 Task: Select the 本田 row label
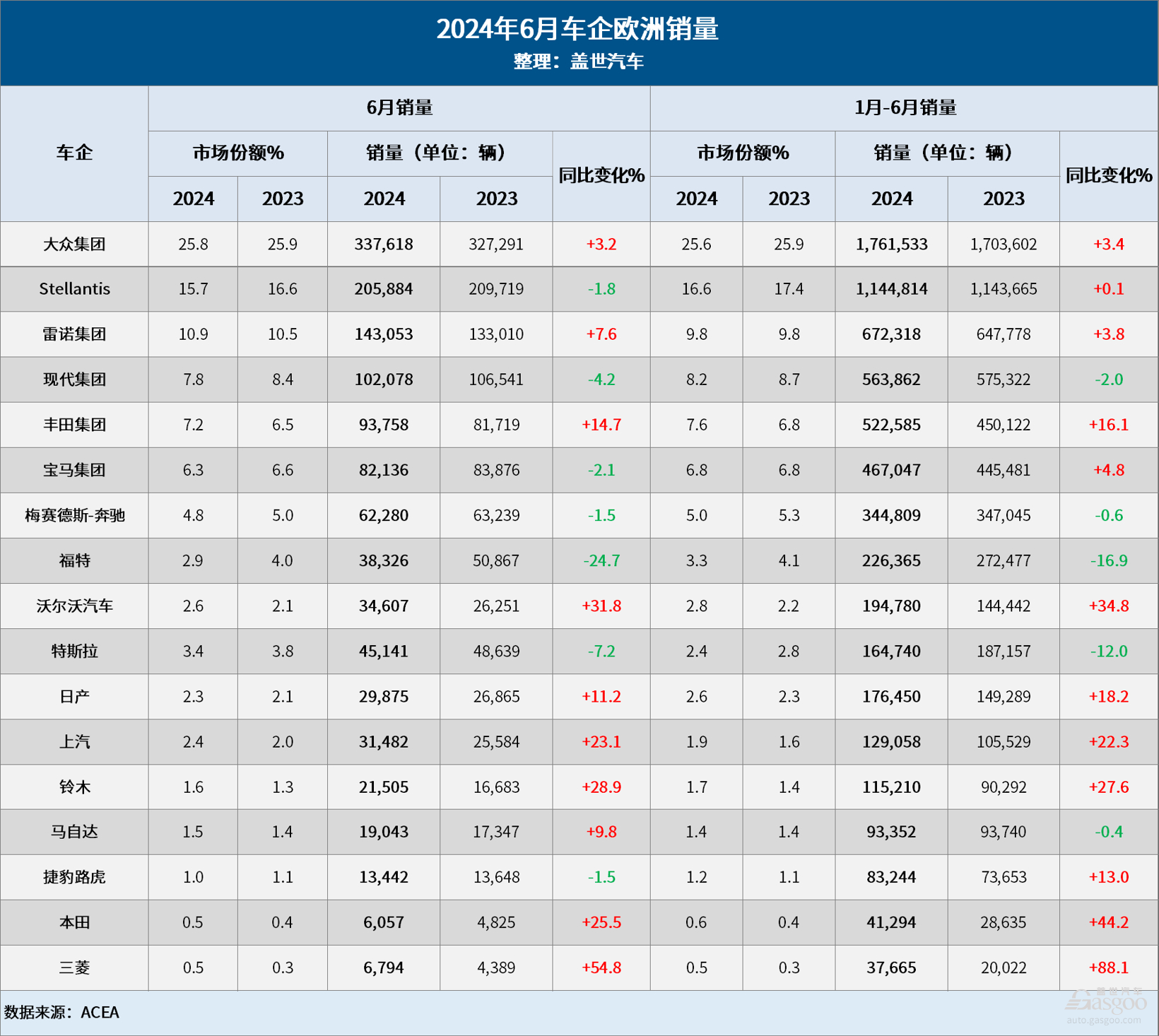(x=74, y=922)
